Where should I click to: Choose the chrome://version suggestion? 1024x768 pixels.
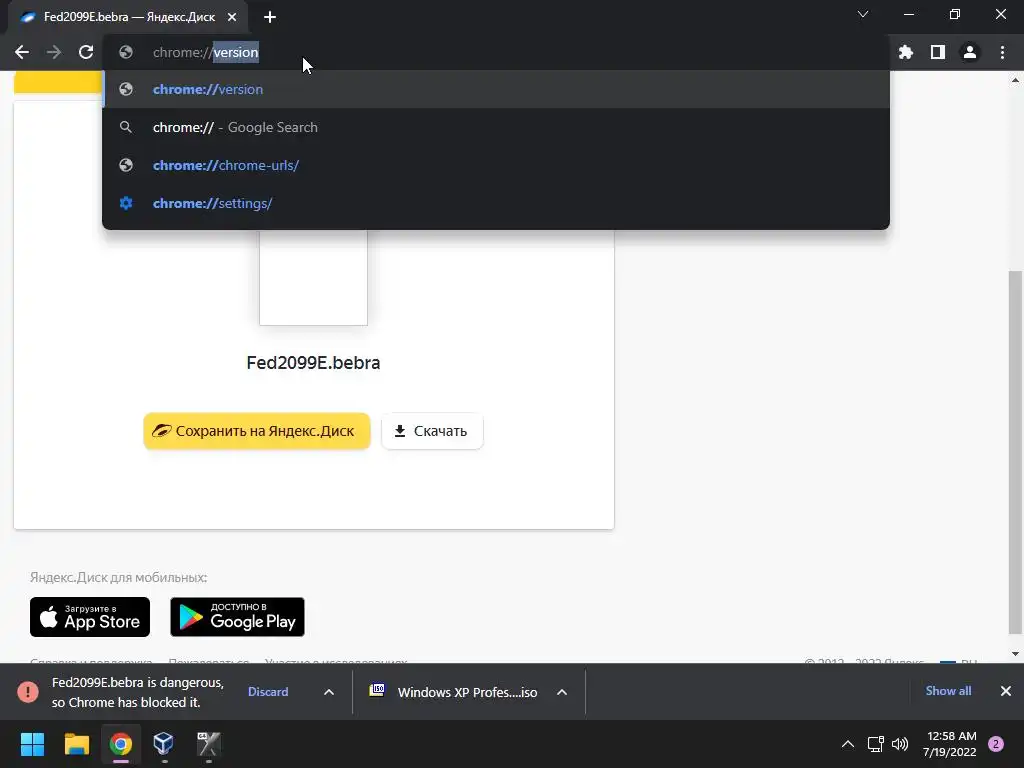coord(496,89)
